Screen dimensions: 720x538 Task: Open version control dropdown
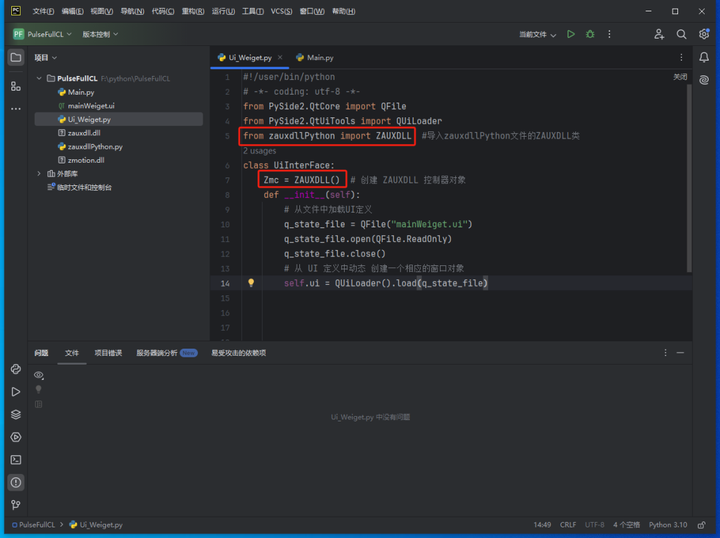click(x=100, y=34)
